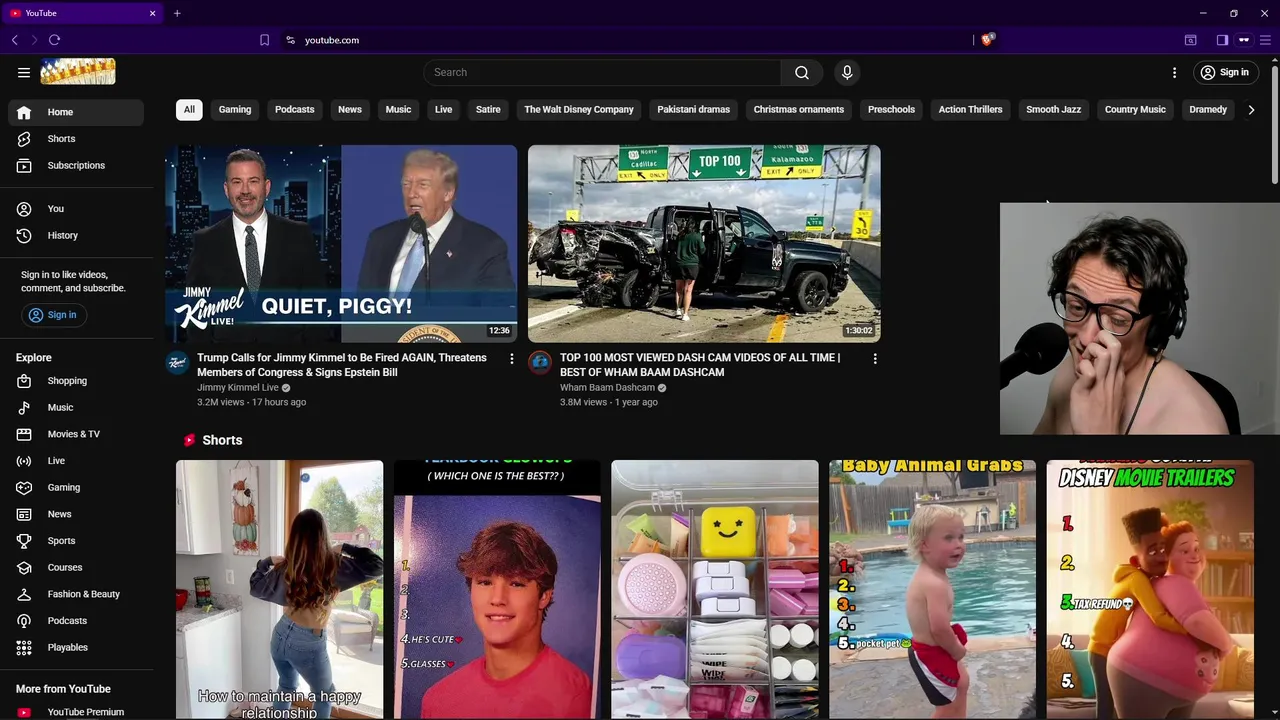Open News in Explore sidebar
The height and width of the screenshot is (720, 1280).
(76, 514)
